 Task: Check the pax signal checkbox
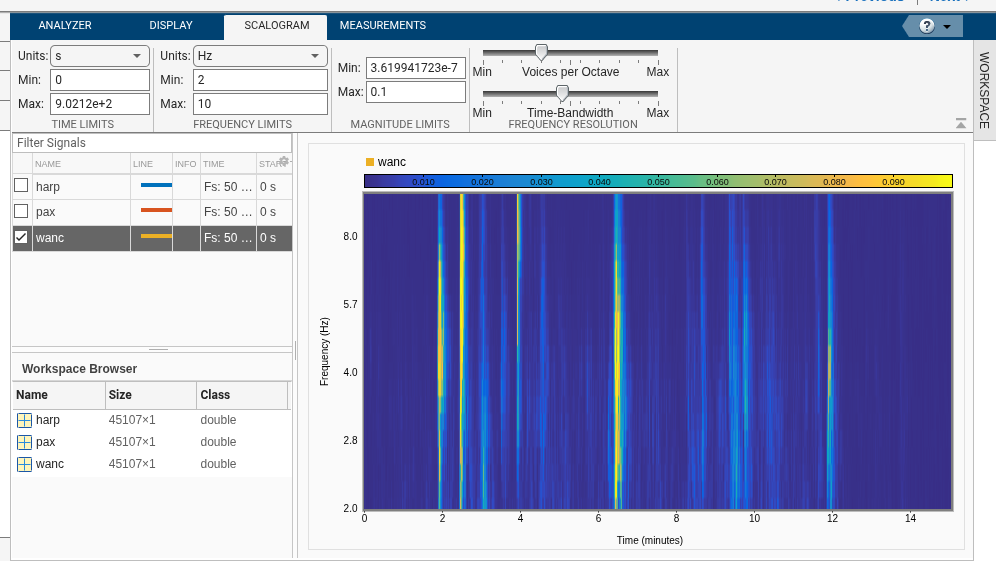21,211
